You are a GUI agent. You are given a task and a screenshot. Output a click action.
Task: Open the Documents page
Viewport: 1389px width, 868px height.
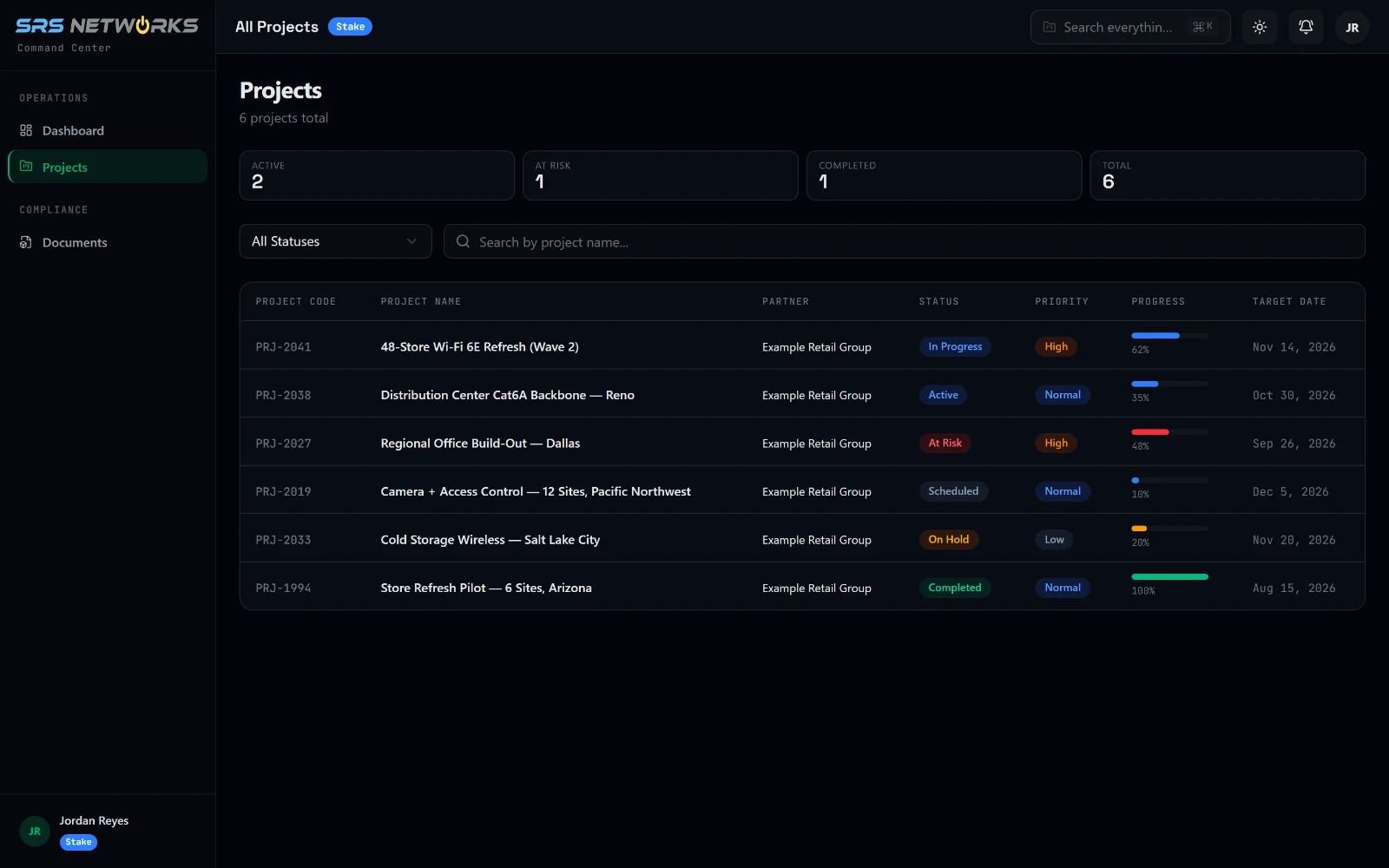tap(108, 242)
